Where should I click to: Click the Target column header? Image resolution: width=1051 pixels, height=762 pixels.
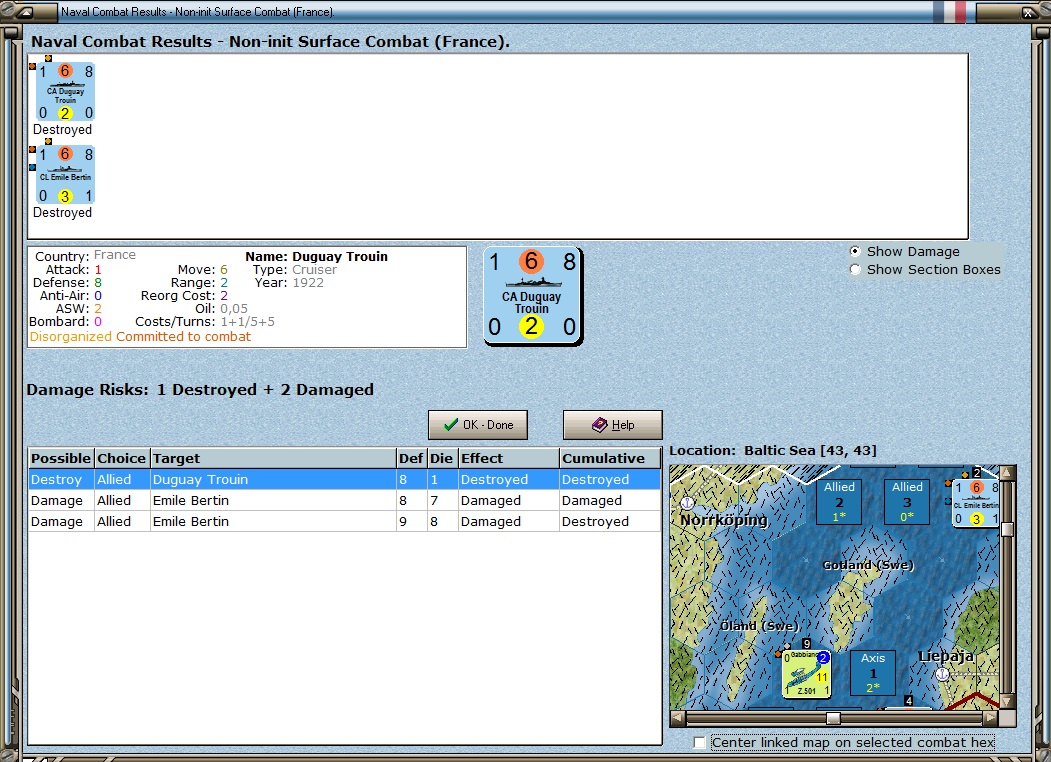click(x=273, y=458)
